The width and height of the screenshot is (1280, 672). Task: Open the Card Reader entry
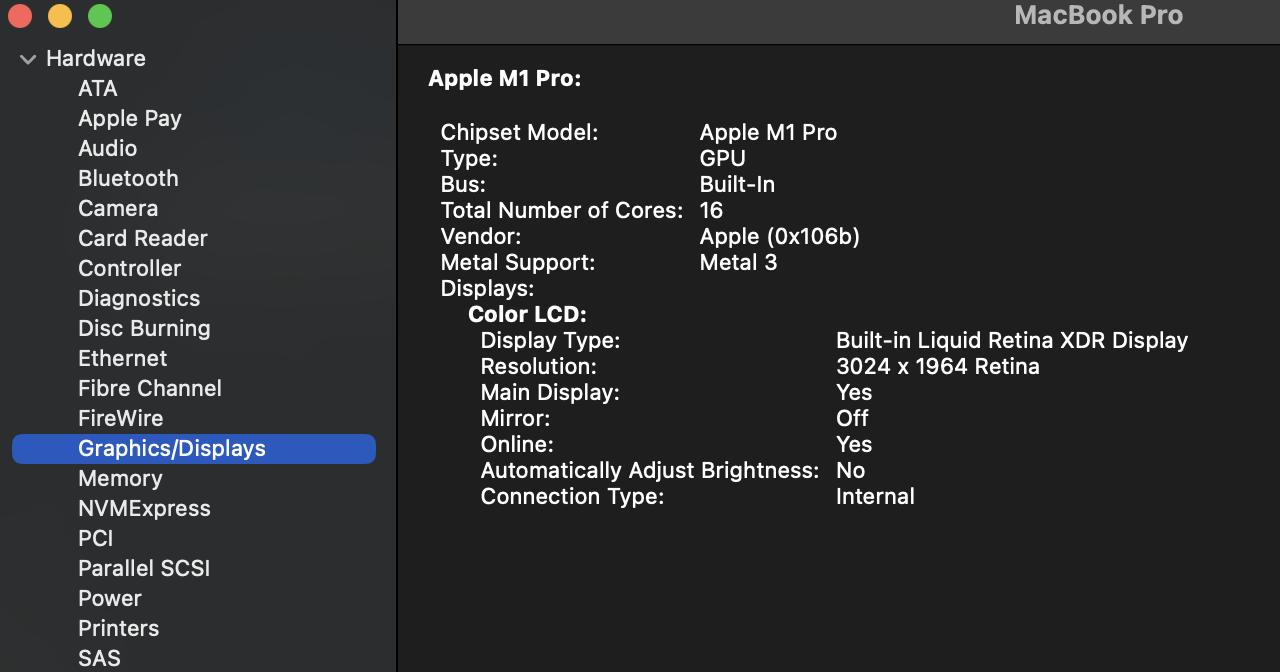(142, 239)
